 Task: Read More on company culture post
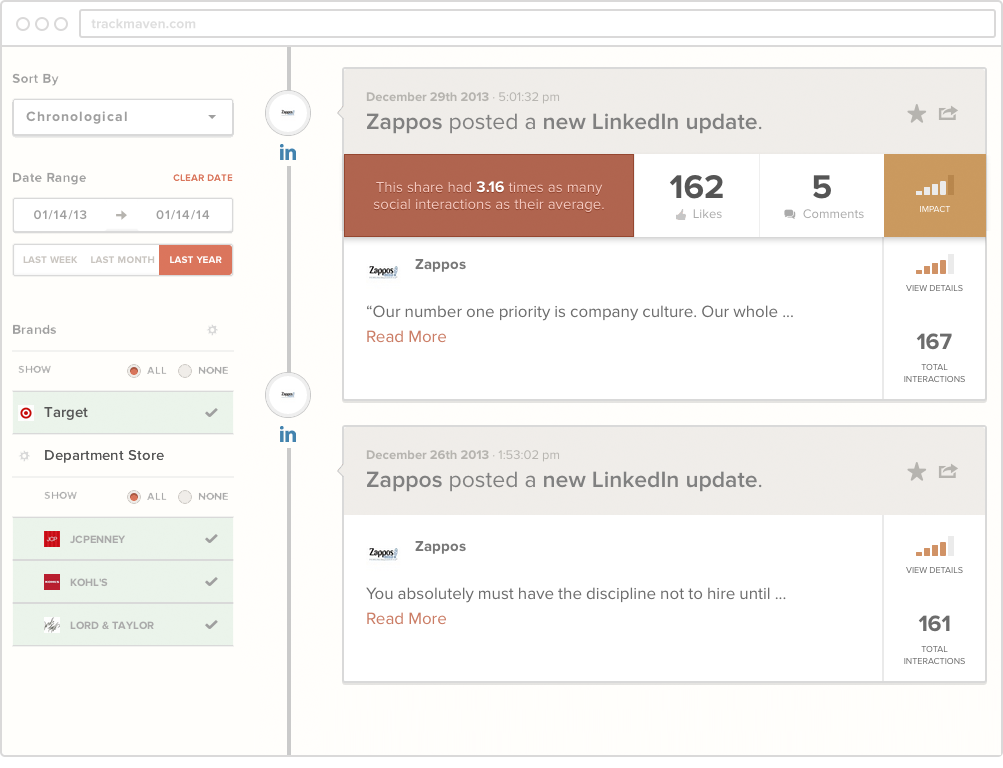click(406, 337)
